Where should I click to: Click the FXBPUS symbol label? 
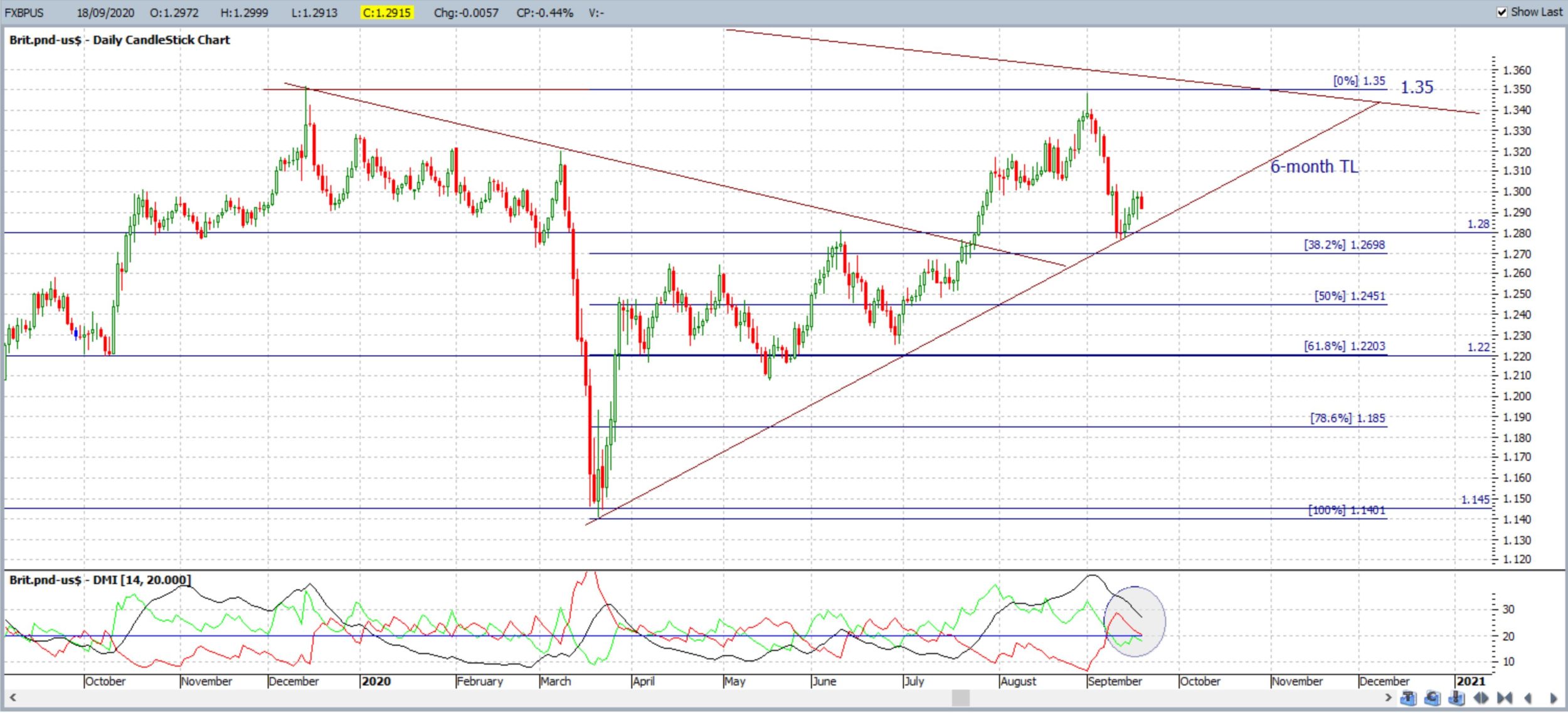pos(24,13)
